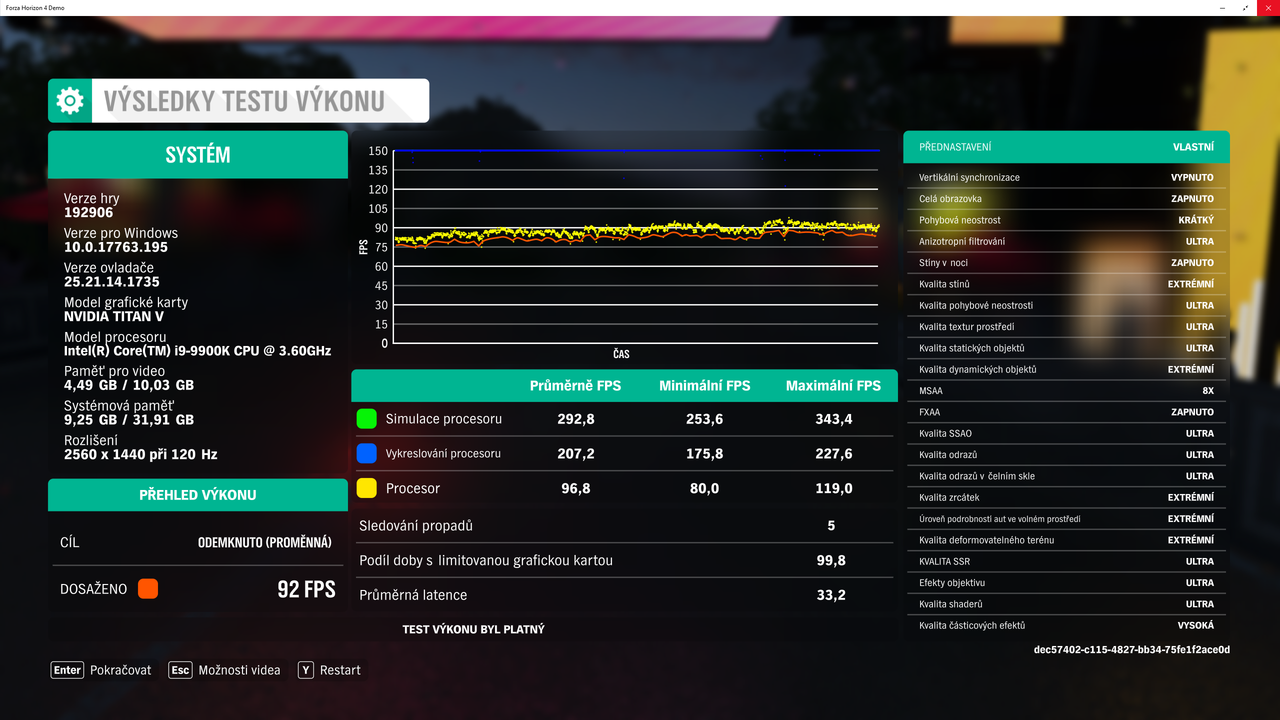Viewport: 1280px width, 720px height.
Task: Close the Forza Horizon 4 Demo window
Action: click(1268, 7)
